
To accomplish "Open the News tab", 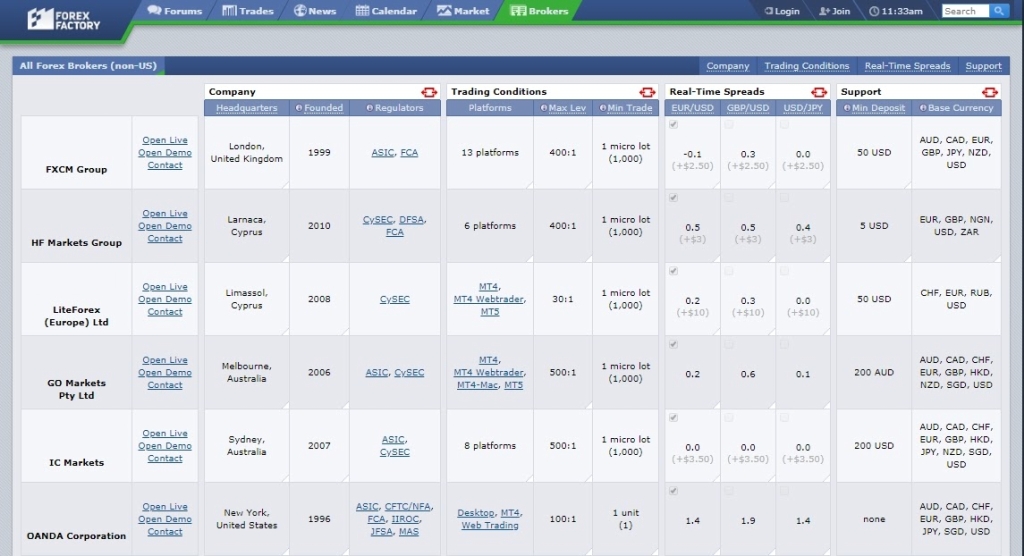I will pos(315,10).
